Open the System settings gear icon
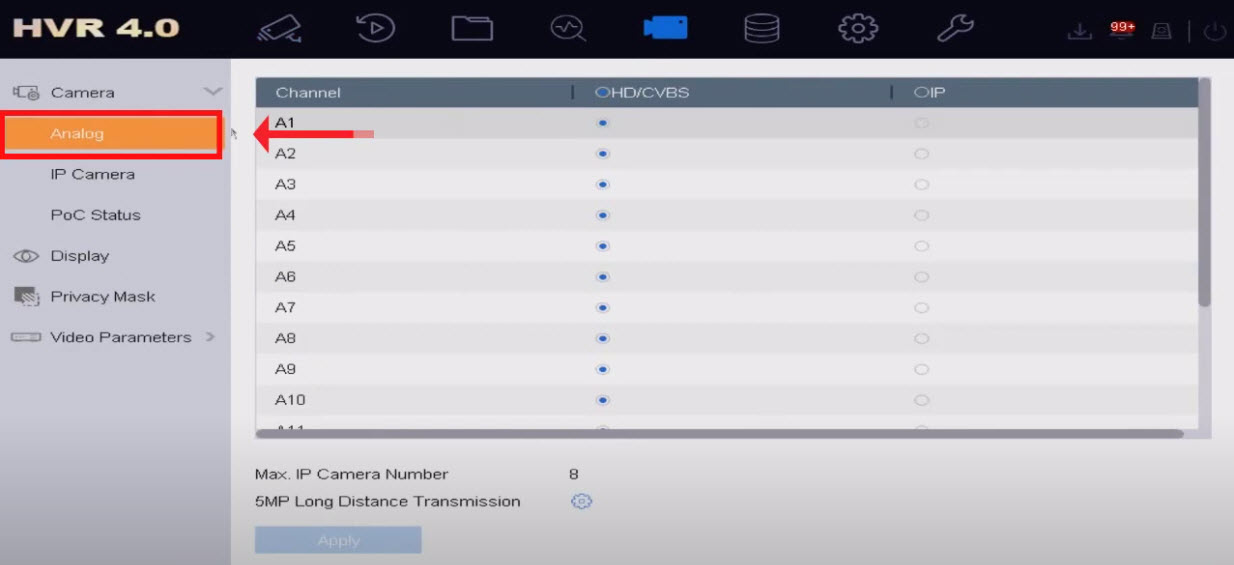Screen dimensions: 1234x565 tap(857, 28)
